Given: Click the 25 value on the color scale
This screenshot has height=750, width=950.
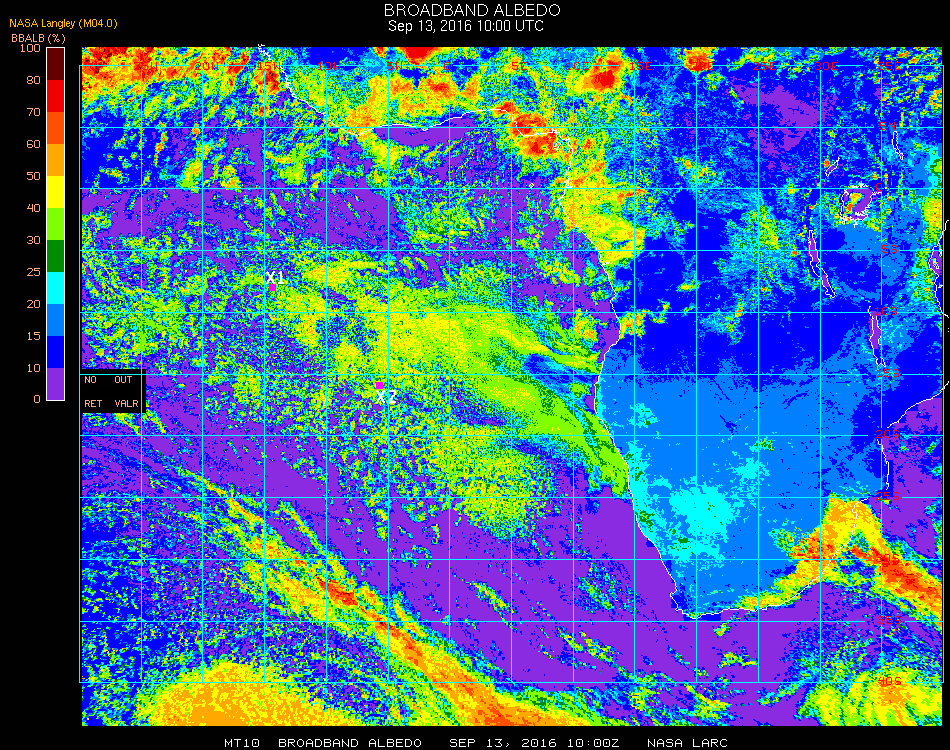Looking at the screenshot, I should click(x=33, y=272).
